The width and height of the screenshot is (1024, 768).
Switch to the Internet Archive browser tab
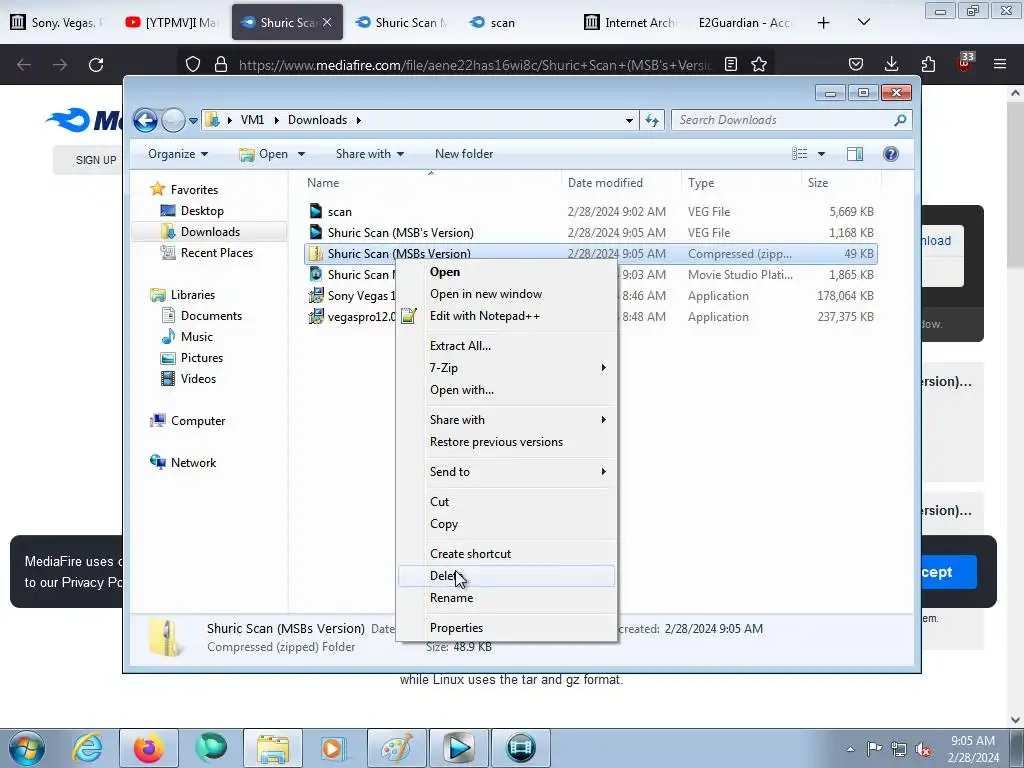pos(632,23)
